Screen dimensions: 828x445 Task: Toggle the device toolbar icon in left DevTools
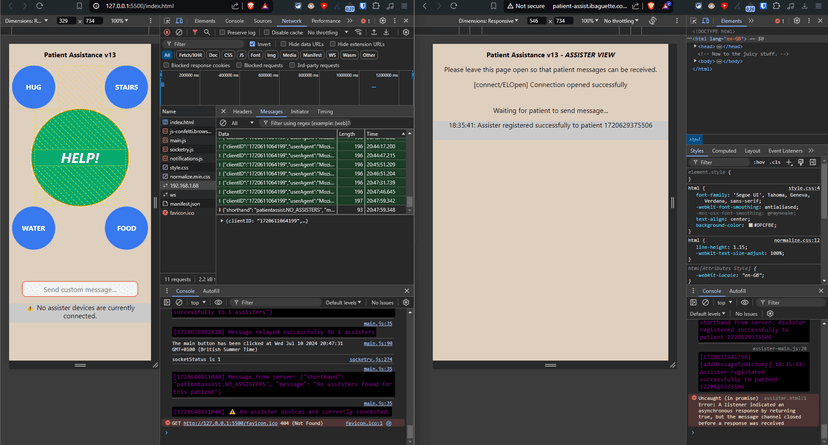(180, 21)
